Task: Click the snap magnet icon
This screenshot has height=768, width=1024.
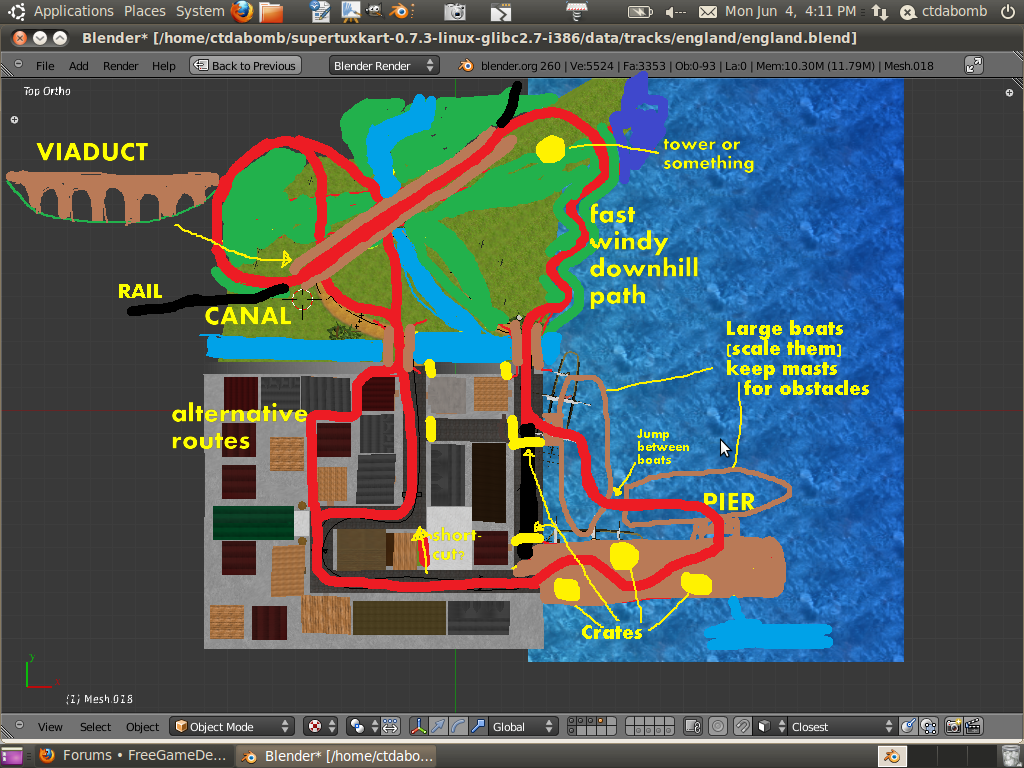Action: point(743,727)
